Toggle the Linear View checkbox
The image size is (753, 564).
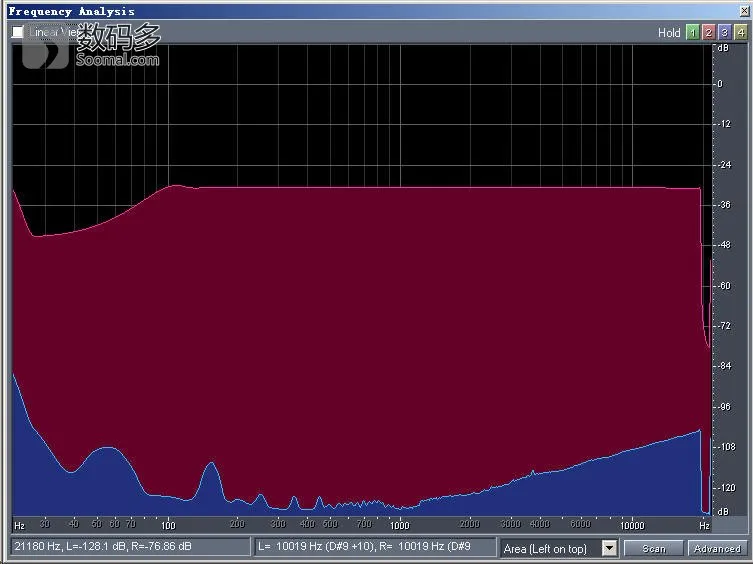point(18,32)
